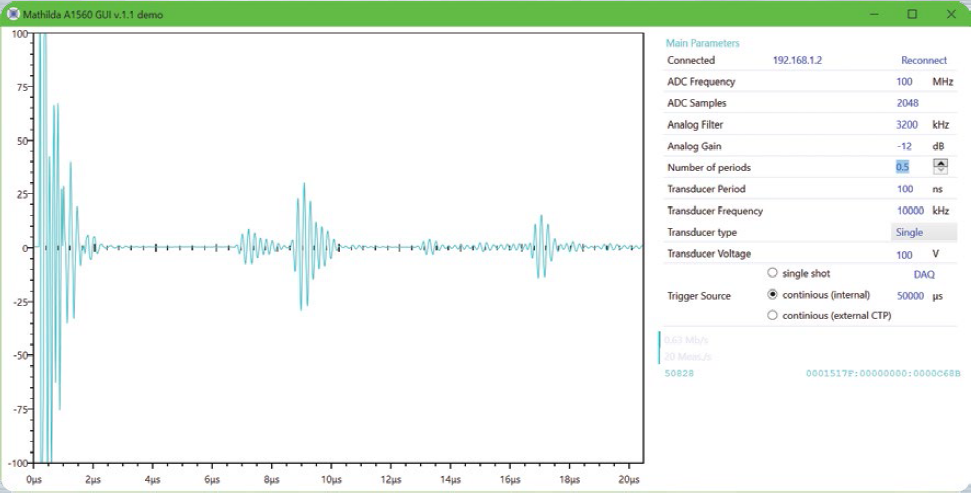971x493 pixels.
Task: Click the Number of periods value field
Action: click(903, 167)
